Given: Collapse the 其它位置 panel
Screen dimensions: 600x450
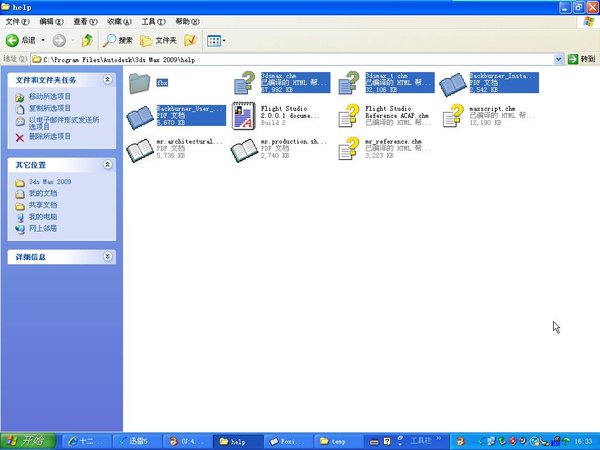Looking at the screenshot, I should click(x=108, y=164).
